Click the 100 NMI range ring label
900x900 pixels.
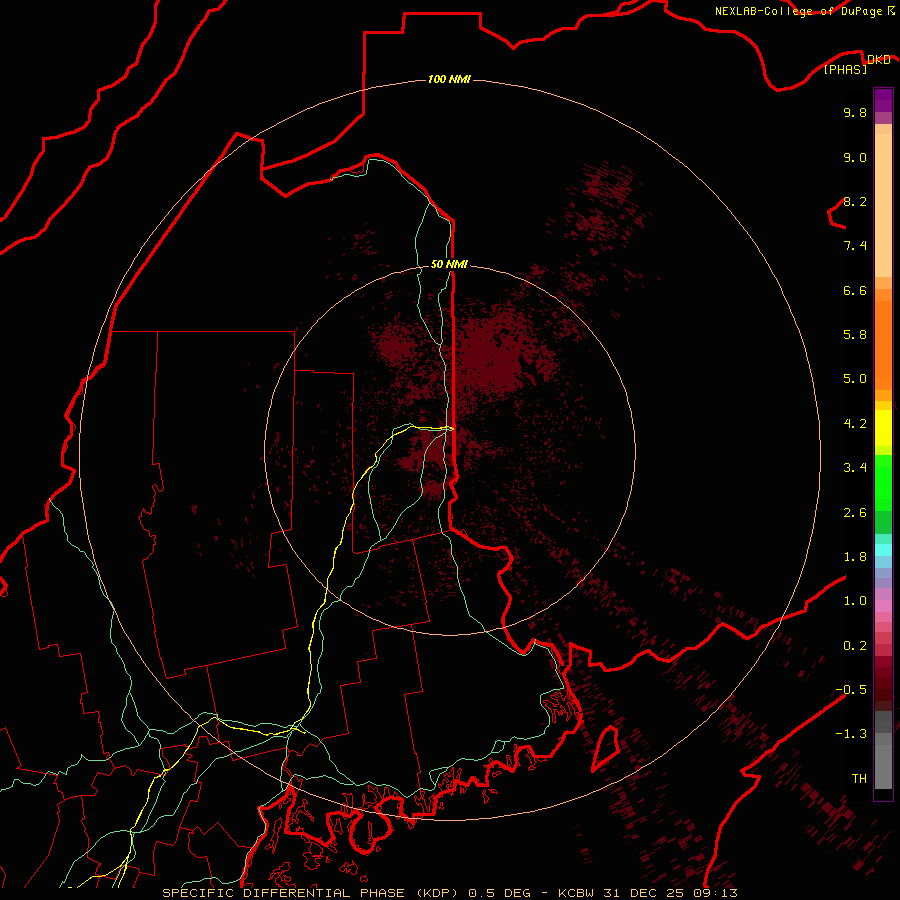(449, 79)
